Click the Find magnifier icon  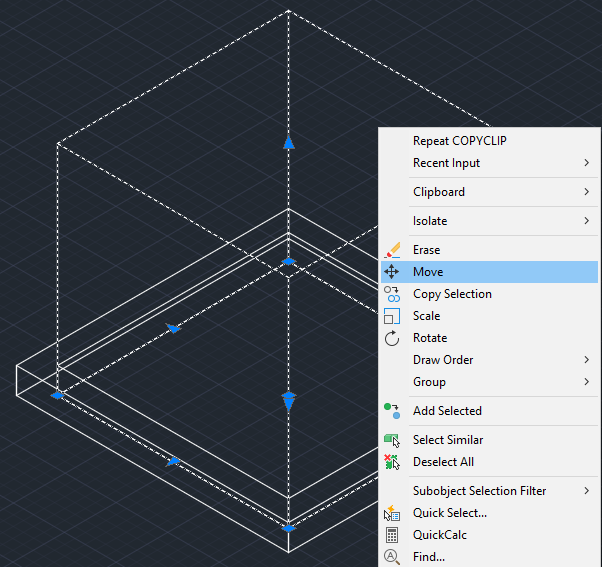pos(392,557)
